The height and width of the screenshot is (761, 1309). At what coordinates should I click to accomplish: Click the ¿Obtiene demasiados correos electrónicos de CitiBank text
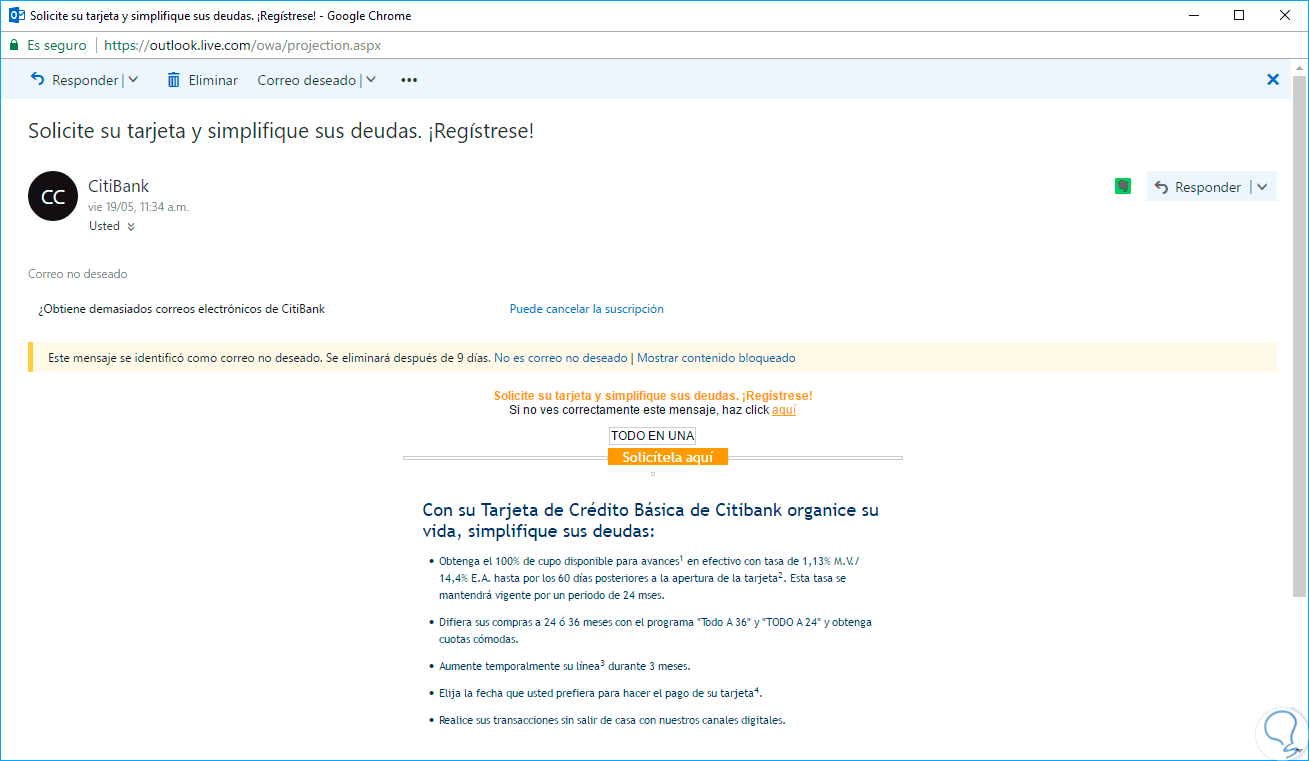[x=181, y=309]
